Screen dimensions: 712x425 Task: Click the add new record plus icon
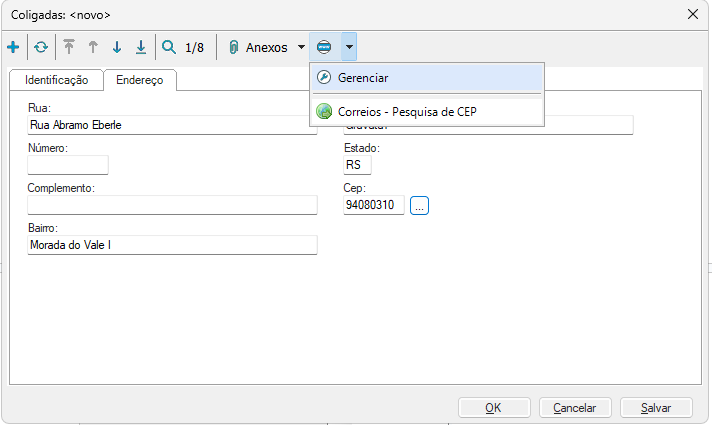point(13,47)
